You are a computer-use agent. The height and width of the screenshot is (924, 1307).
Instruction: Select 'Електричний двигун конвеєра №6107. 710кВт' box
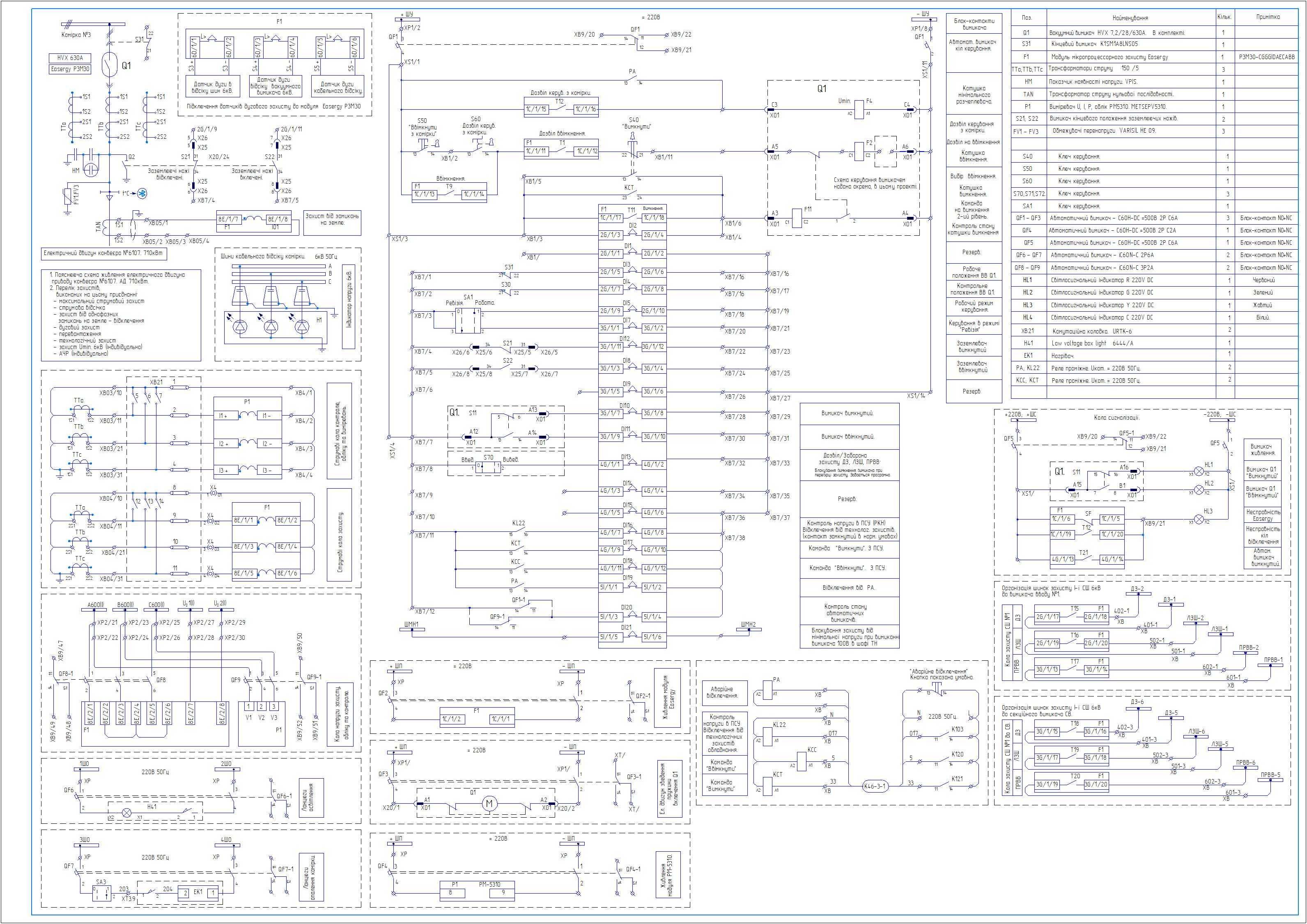(x=104, y=253)
